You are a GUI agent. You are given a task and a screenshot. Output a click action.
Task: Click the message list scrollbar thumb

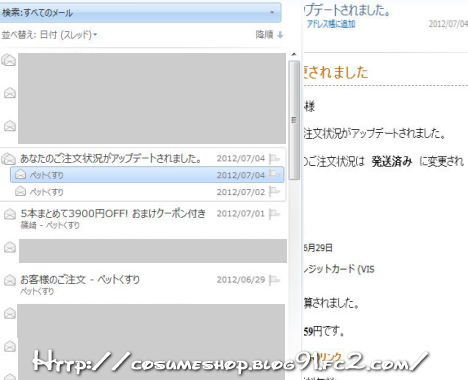[294, 120]
